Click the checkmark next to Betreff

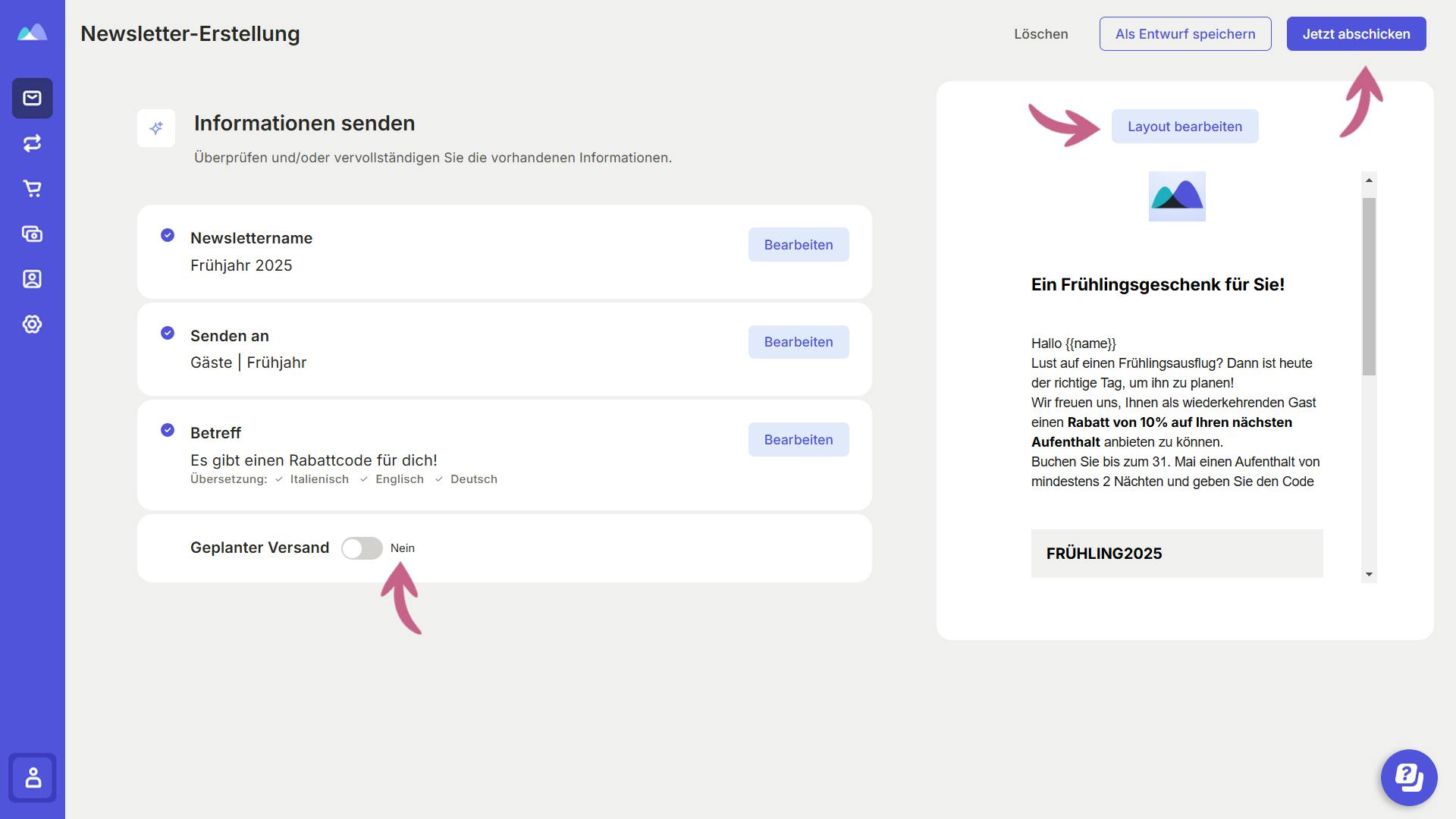[168, 430]
